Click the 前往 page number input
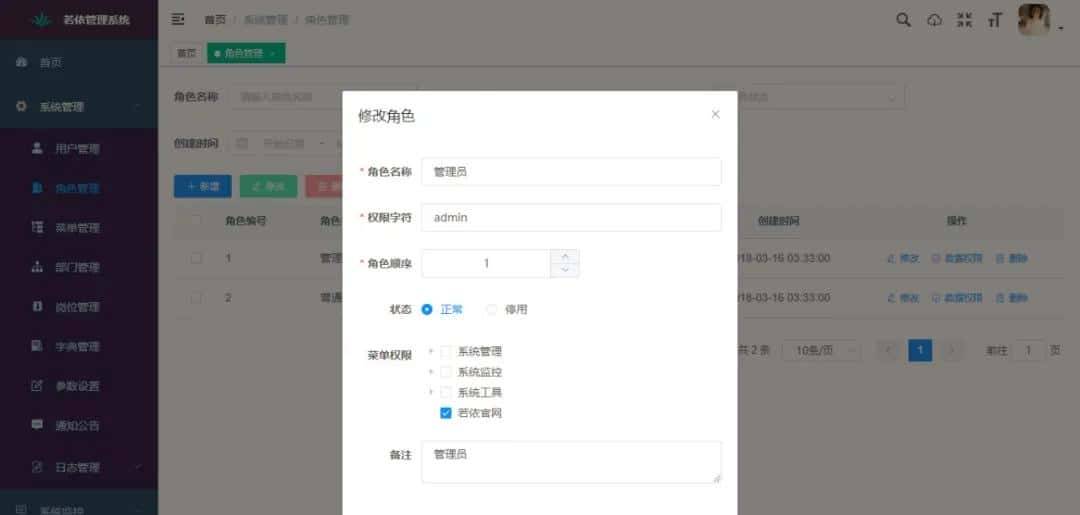This screenshot has height=515, width=1080. click(x=1028, y=350)
